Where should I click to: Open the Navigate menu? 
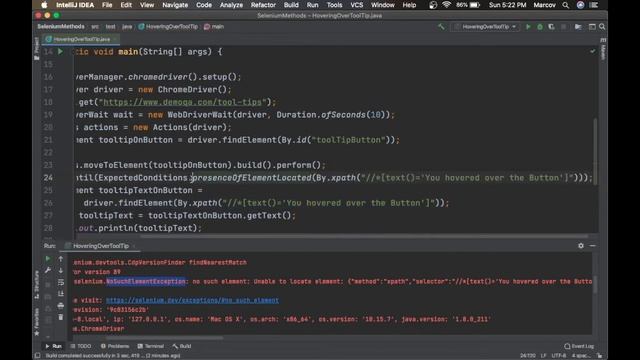(175, 5)
